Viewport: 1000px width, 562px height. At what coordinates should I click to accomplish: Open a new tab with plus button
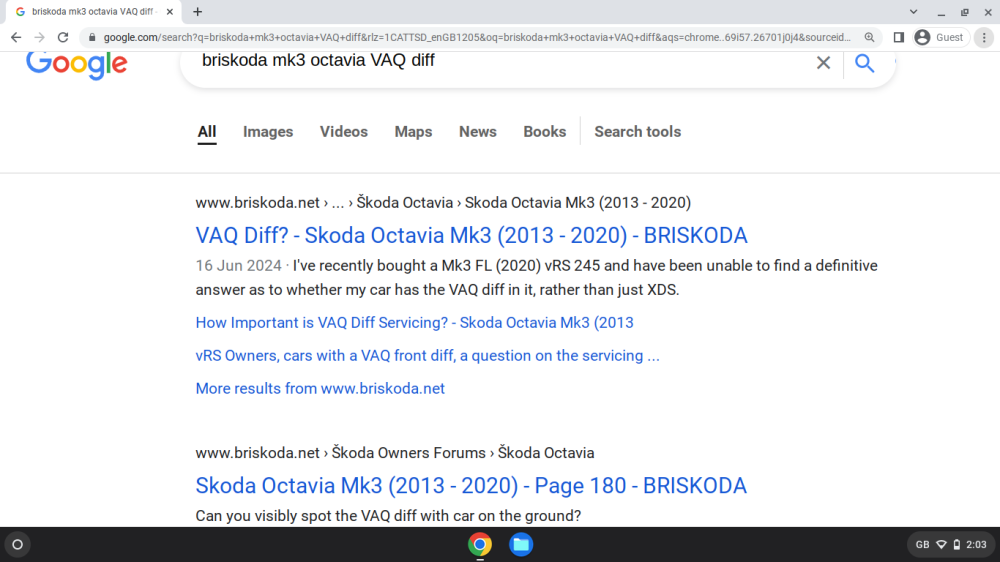(x=198, y=11)
